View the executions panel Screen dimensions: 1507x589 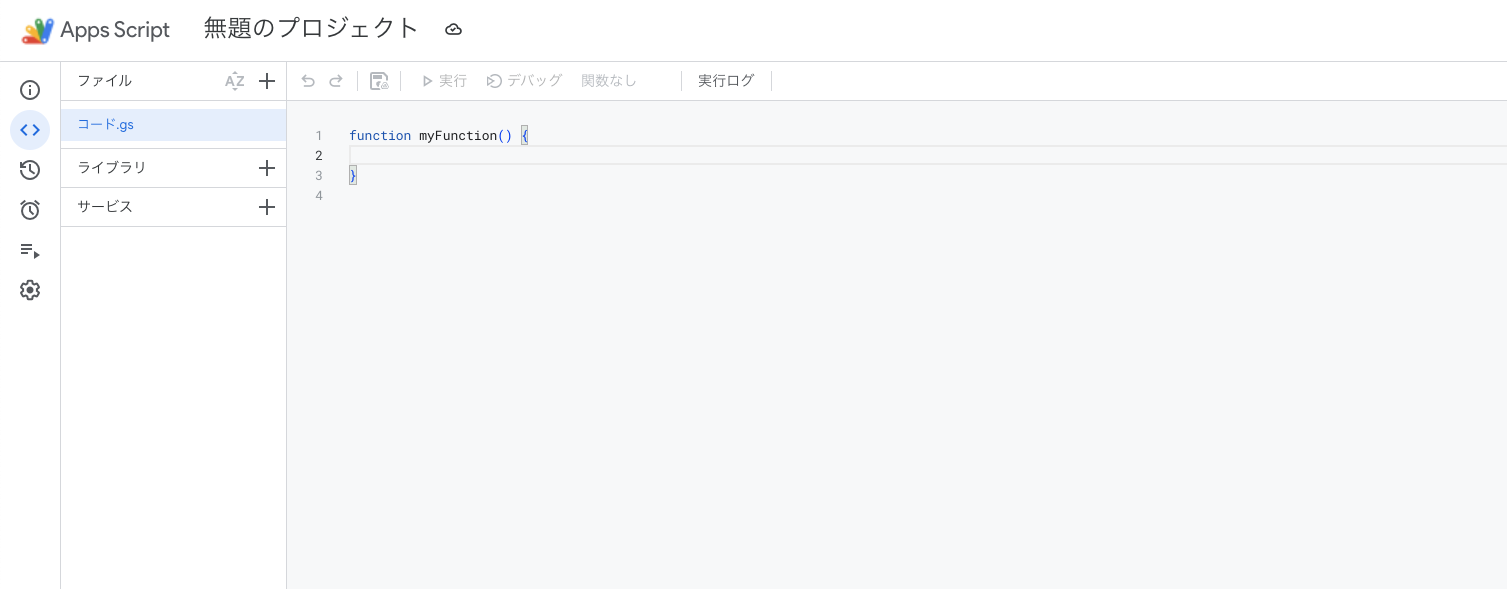(x=30, y=251)
